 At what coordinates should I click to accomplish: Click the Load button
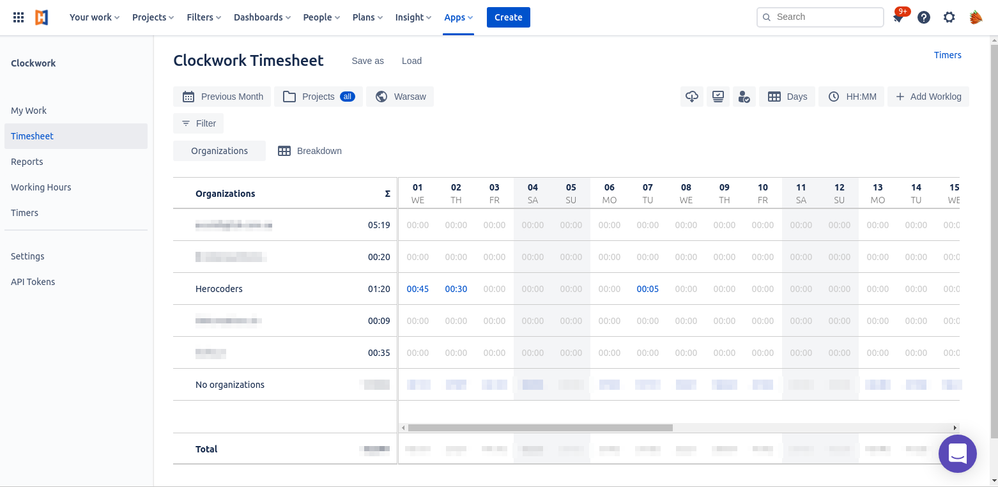(412, 61)
